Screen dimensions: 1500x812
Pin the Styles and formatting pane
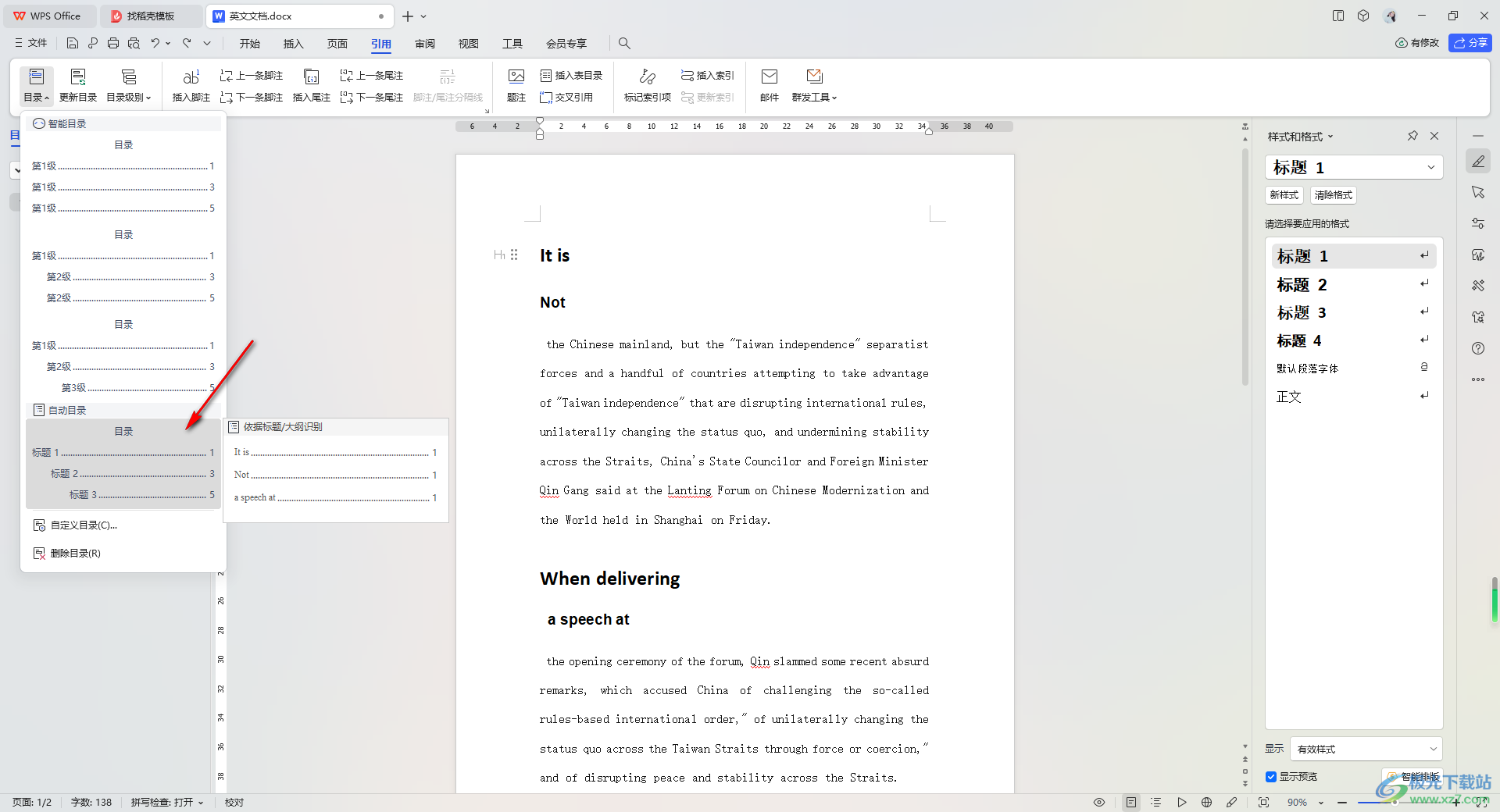click(x=1412, y=136)
